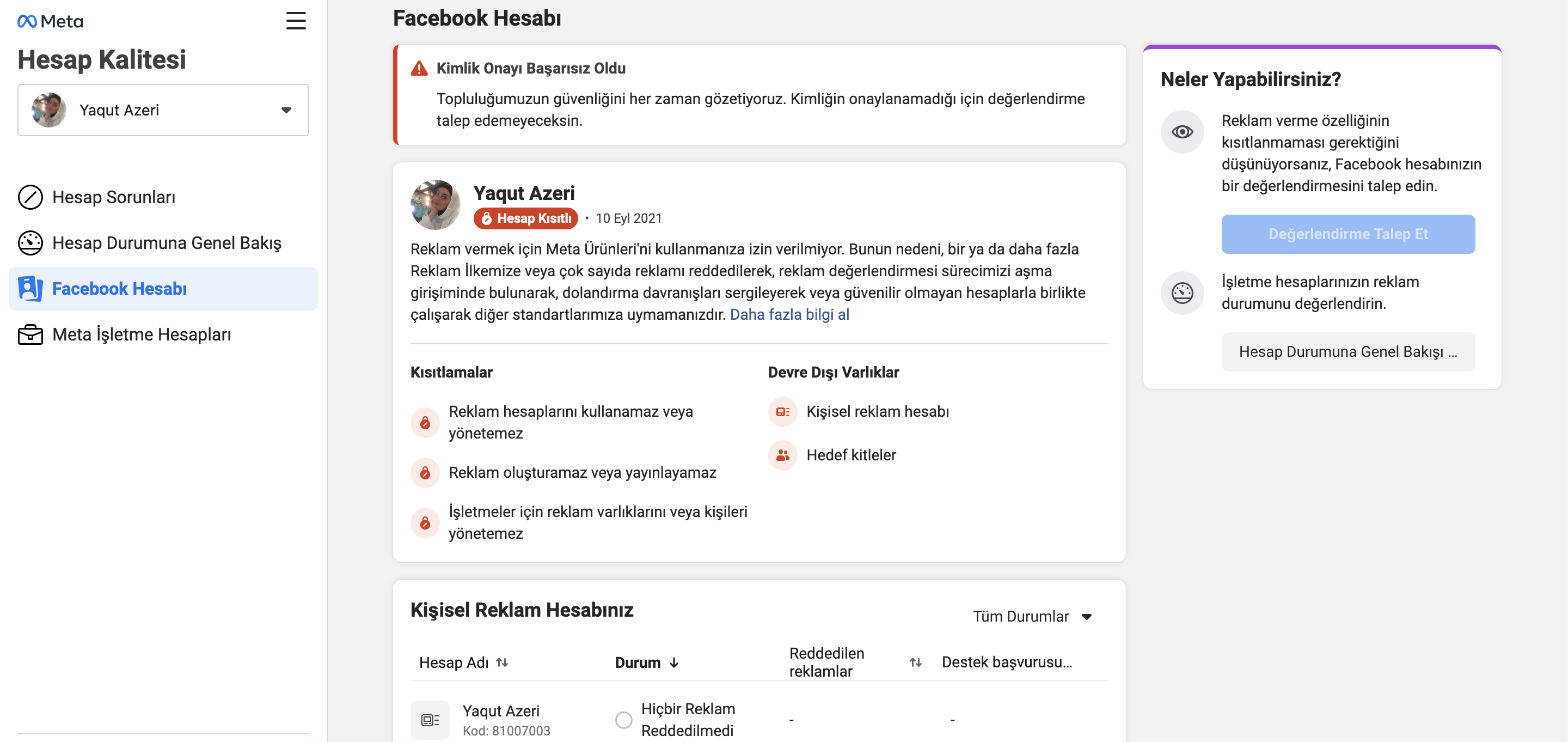Image resolution: width=1568 pixels, height=742 pixels.
Task: Expand the Tüm Durumlar filter dropdown
Action: point(1033,617)
